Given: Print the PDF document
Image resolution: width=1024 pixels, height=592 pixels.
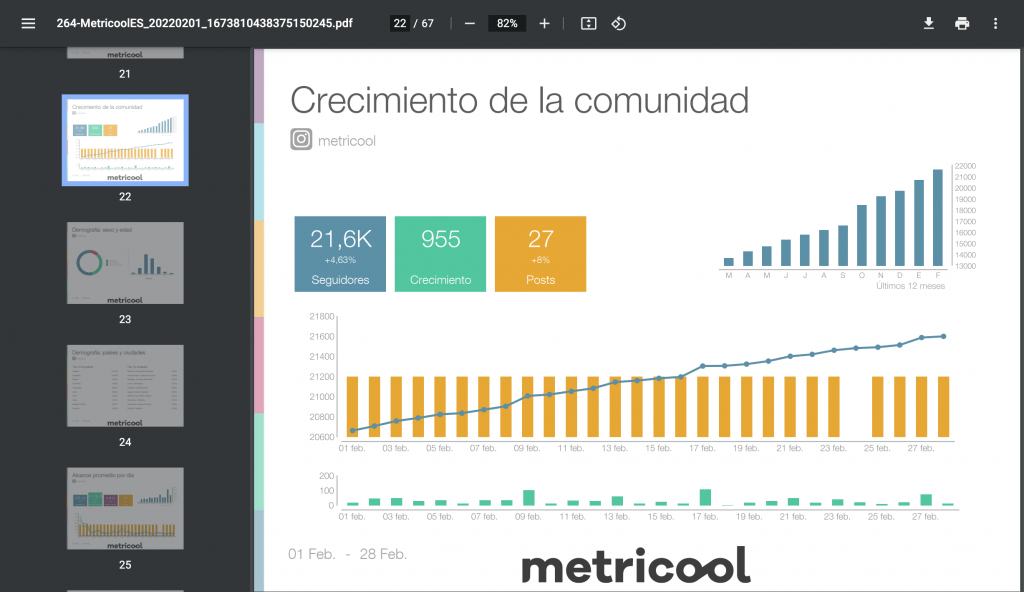Looking at the screenshot, I should pyautogui.click(x=962, y=24).
